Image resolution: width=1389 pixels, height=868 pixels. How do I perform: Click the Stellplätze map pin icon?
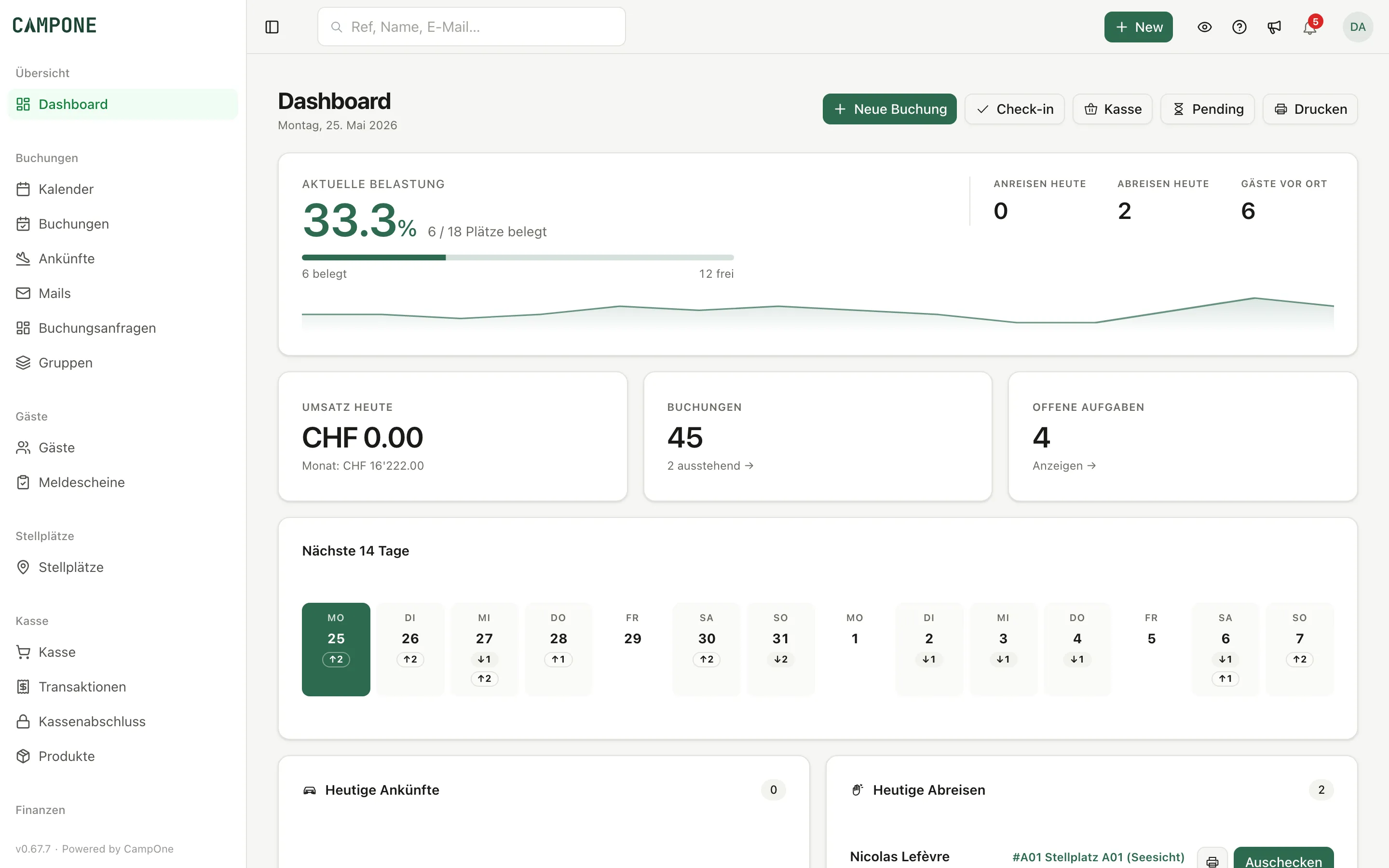point(23,567)
